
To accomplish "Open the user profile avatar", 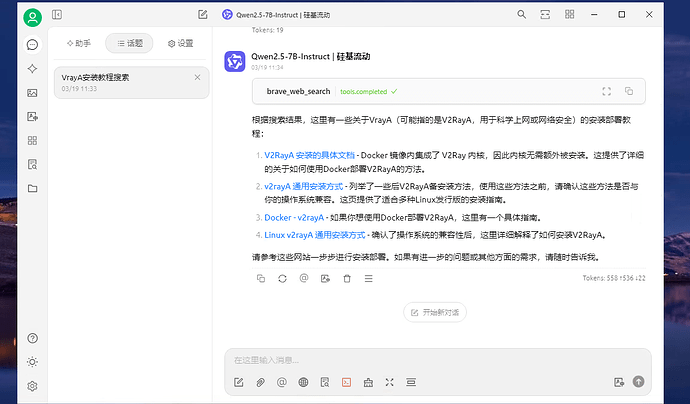I will 33,18.
